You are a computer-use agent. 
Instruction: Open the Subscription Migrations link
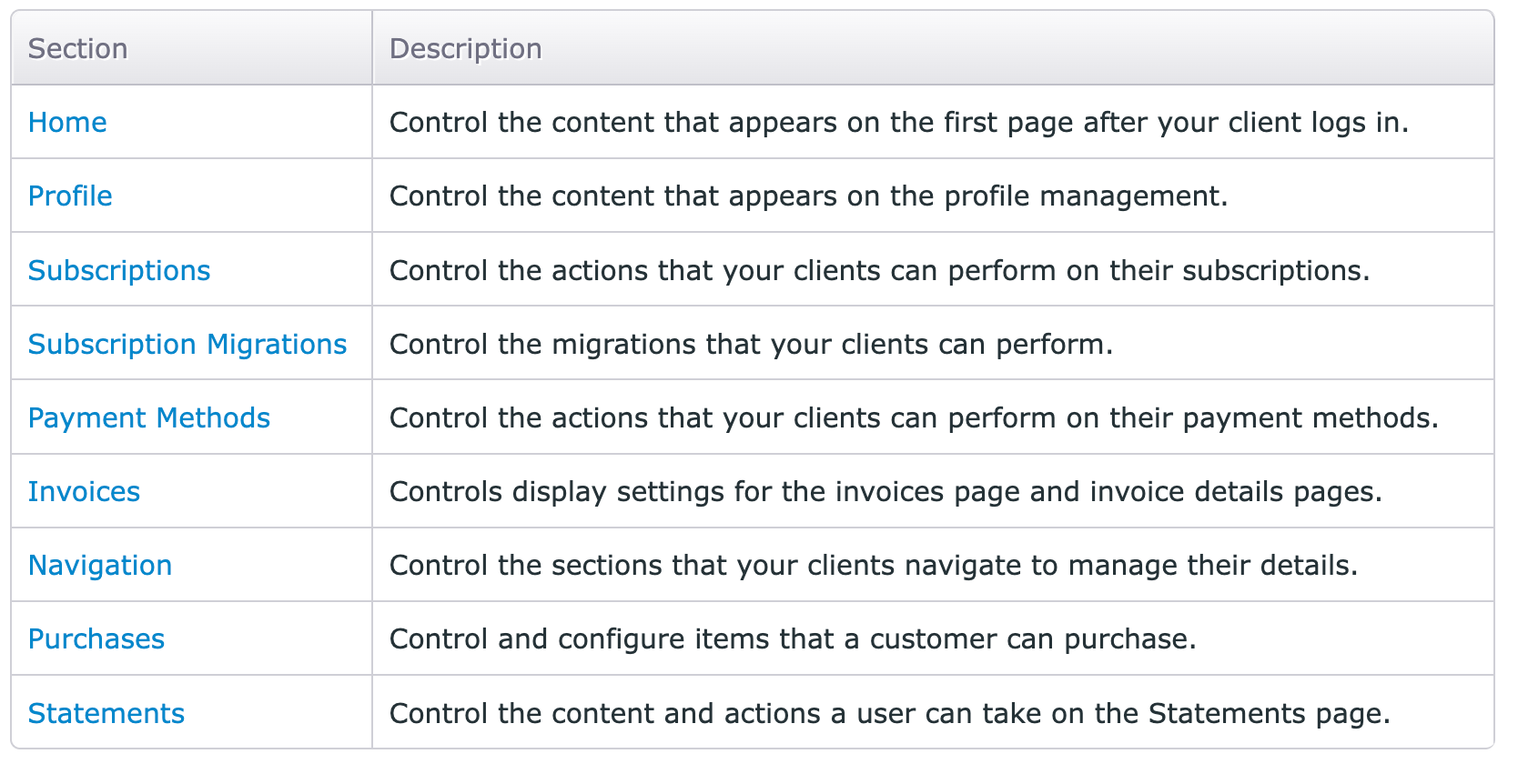coord(187,344)
